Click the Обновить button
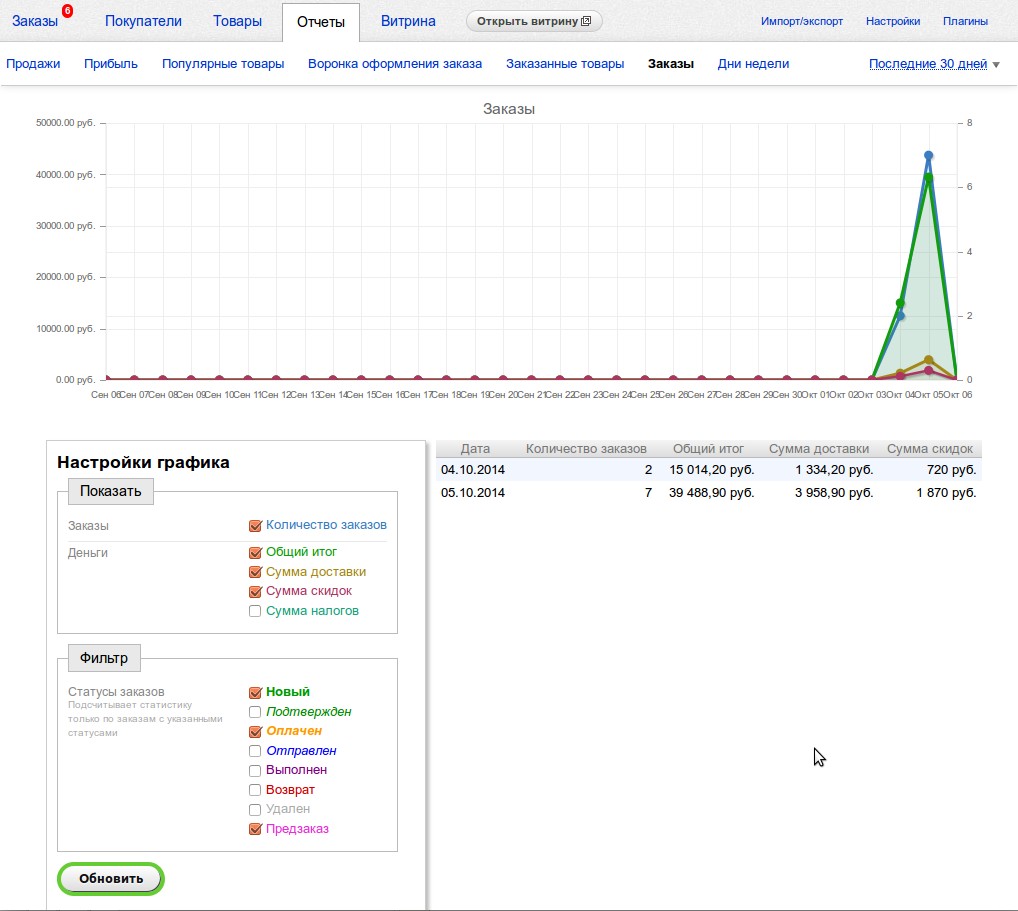 click(x=111, y=879)
